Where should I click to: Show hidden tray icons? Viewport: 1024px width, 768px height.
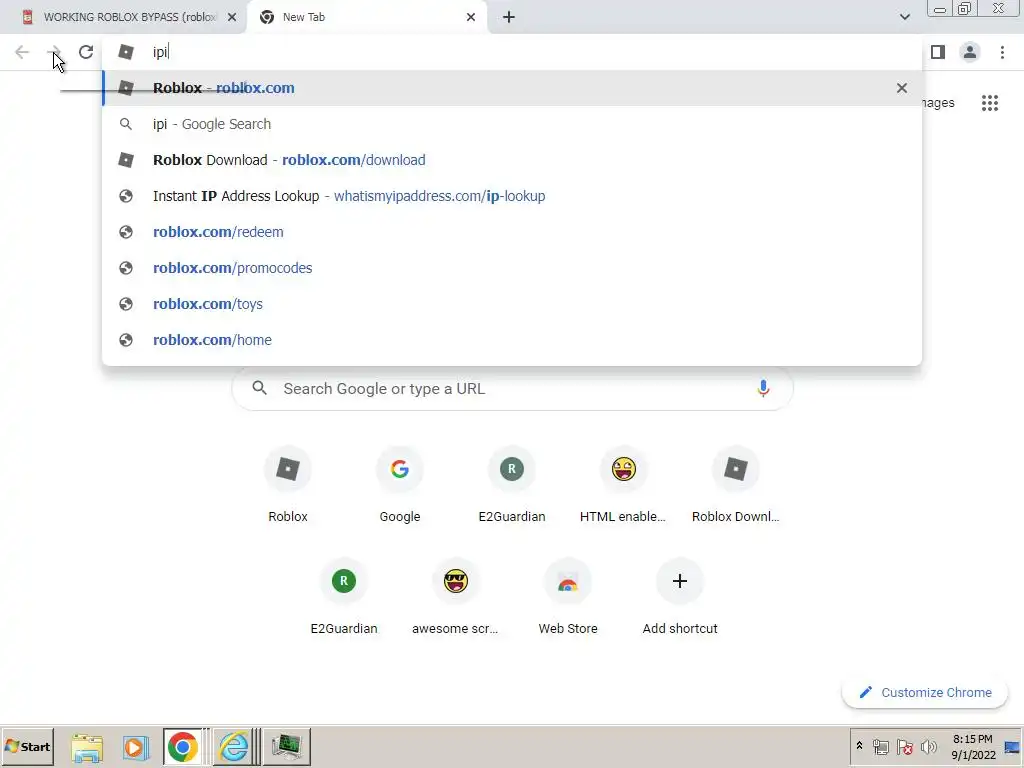[859, 746]
